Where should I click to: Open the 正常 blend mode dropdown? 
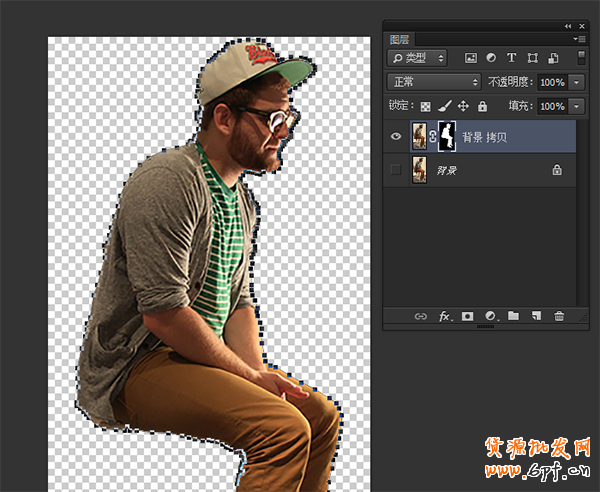pos(434,82)
